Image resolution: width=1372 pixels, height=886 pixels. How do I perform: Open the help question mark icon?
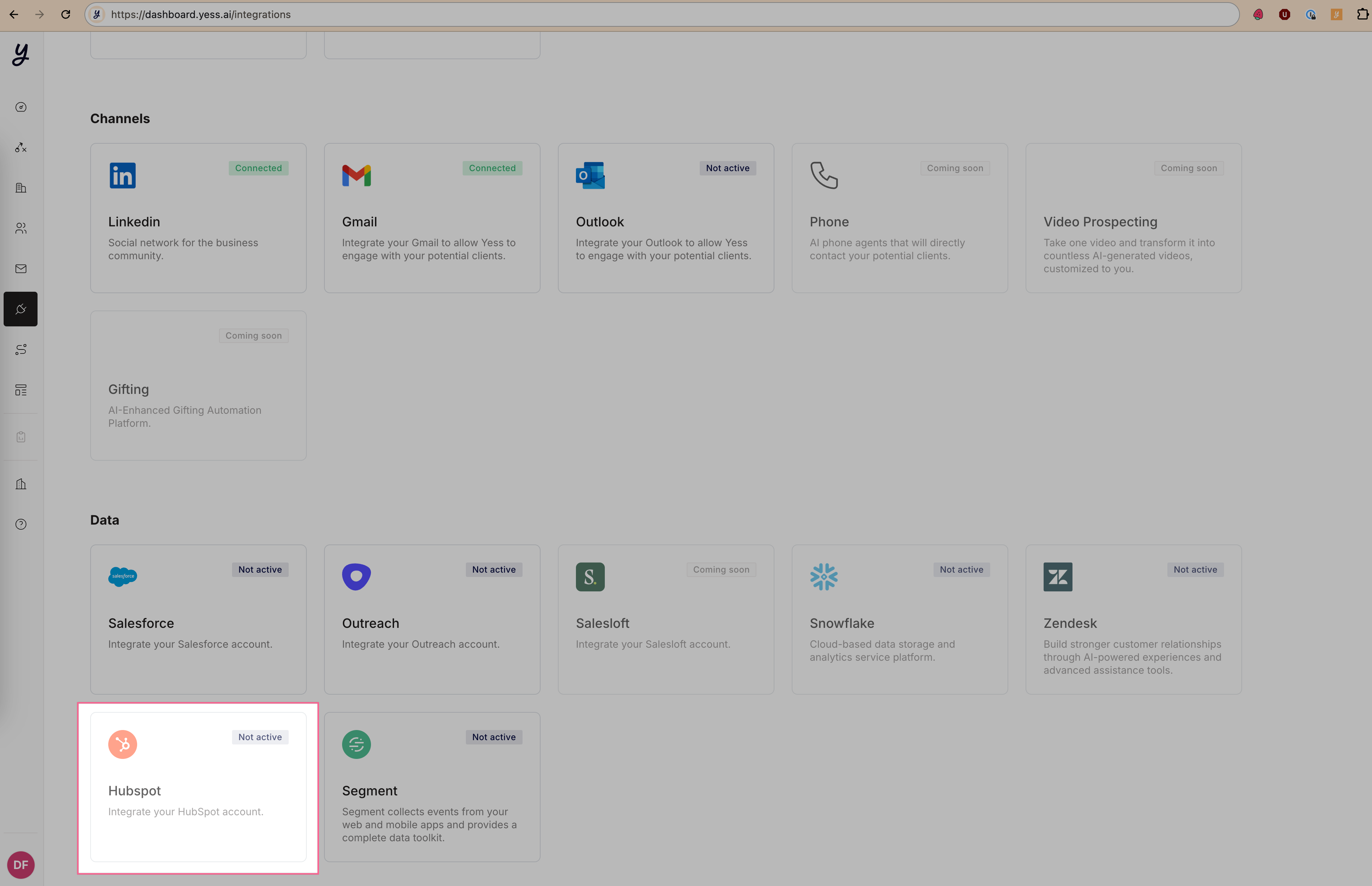(21, 524)
